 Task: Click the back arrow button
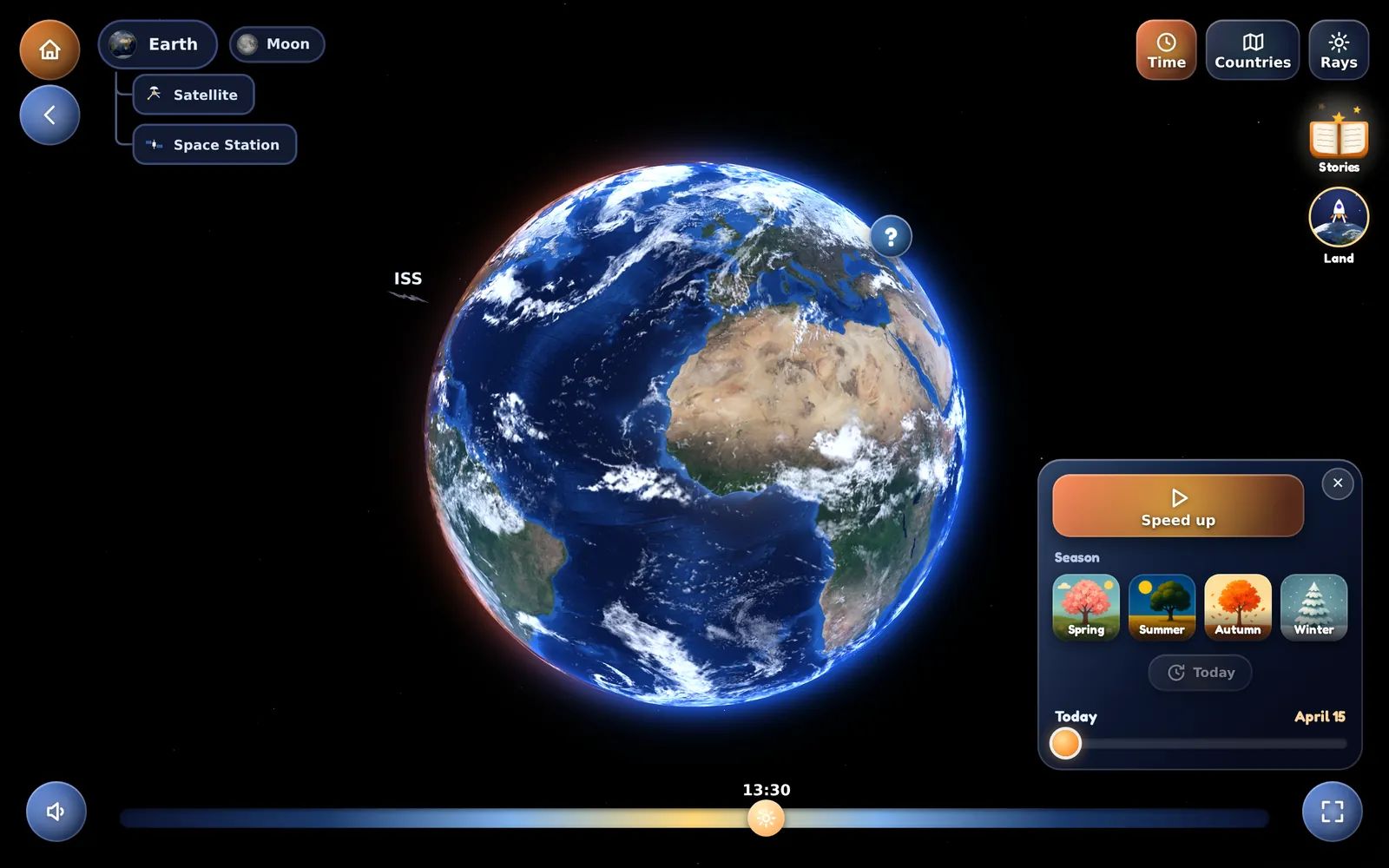point(49,115)
